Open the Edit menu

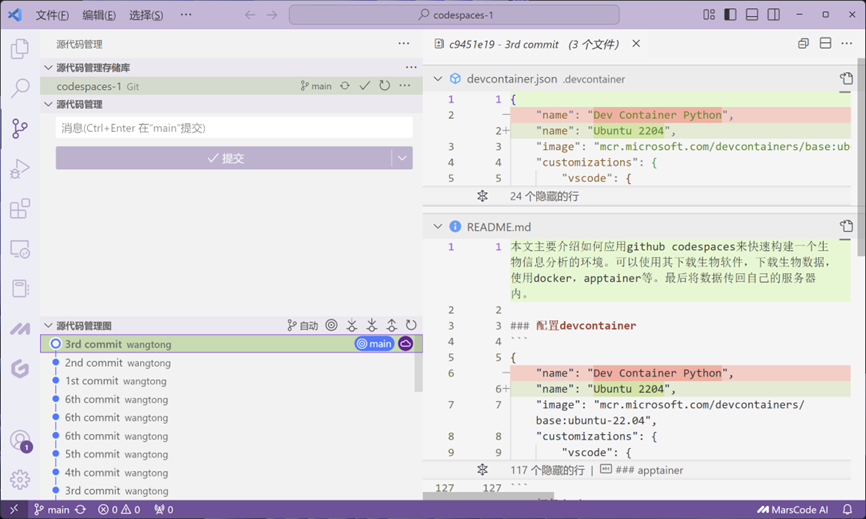click(x=99, y=15)
